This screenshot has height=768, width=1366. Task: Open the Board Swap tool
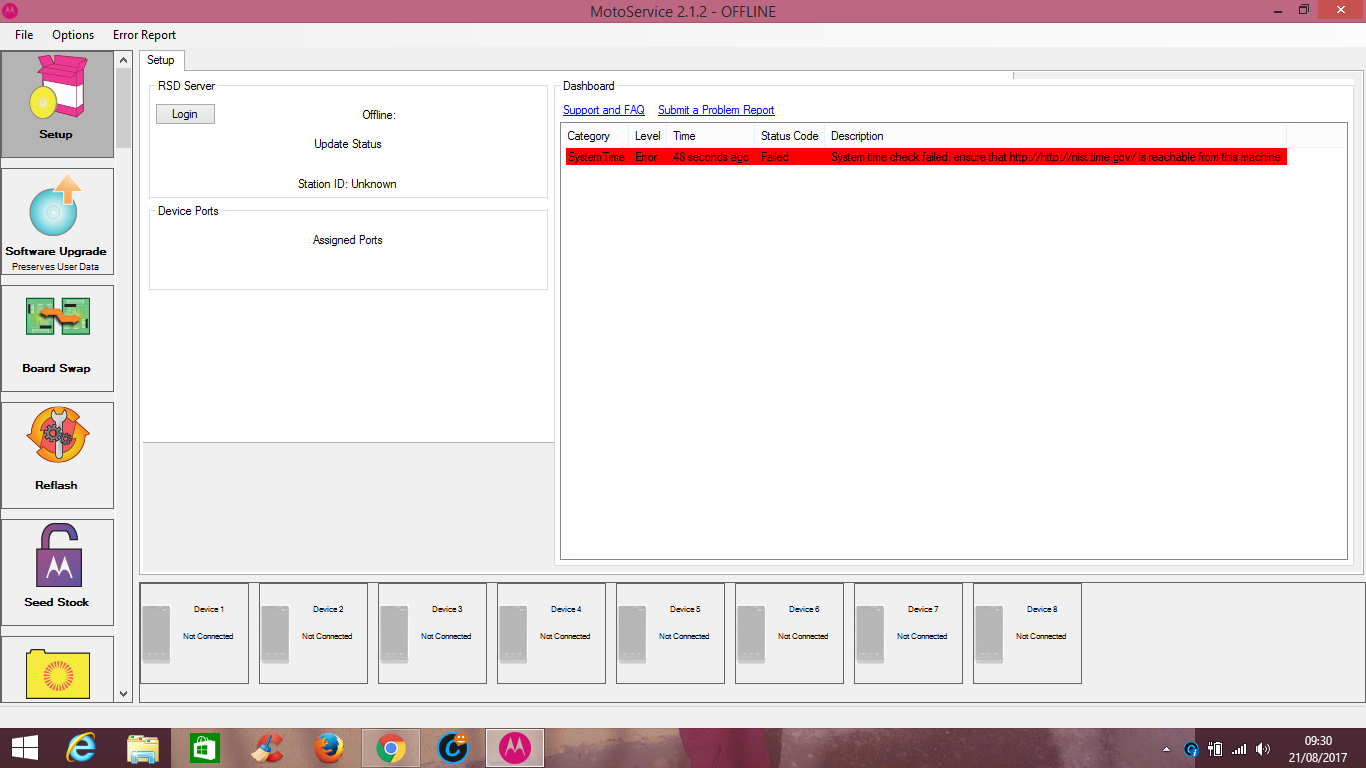(57, 338)
